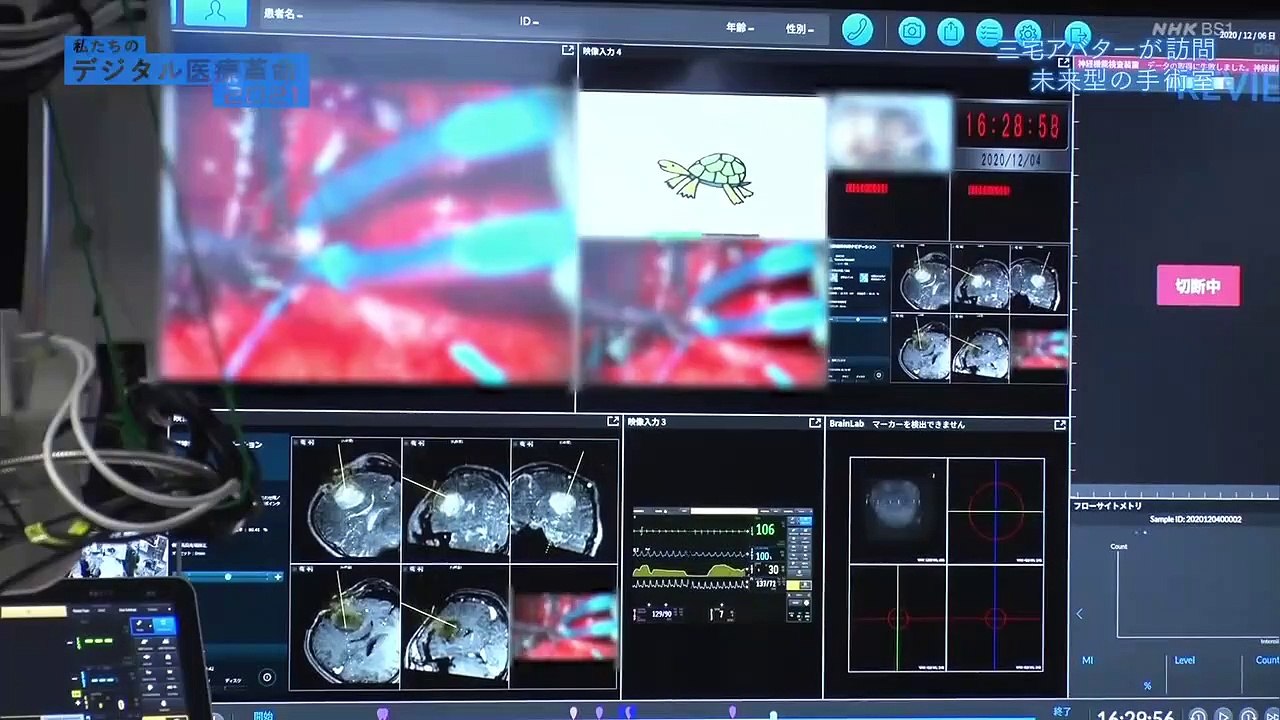Open the top-middle MRI slice in the lower panel
Screen dimensions: 1280x720
[x=456, y=500]
